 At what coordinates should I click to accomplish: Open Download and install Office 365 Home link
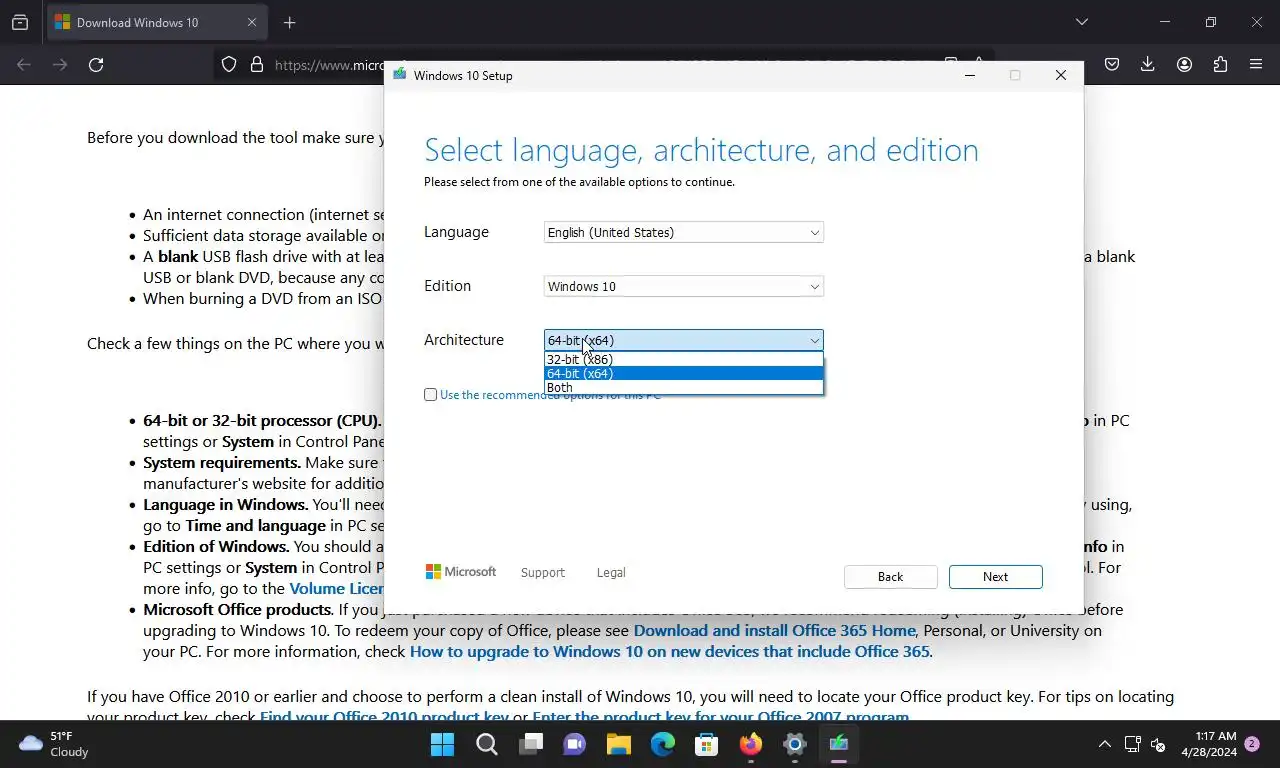(775, 631)
